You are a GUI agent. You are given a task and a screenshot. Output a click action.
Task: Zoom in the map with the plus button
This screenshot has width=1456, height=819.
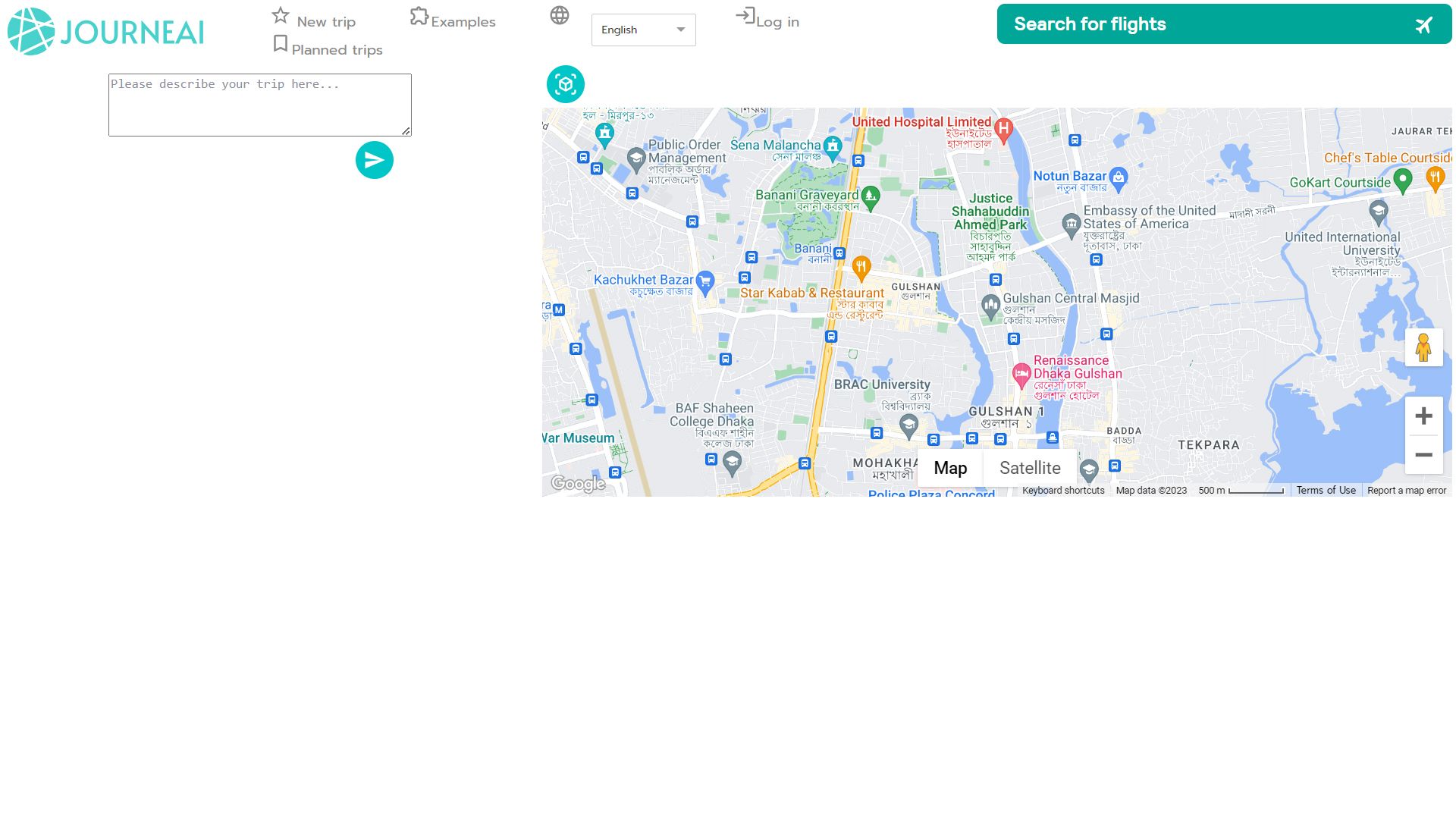[x=1424, y=416]
